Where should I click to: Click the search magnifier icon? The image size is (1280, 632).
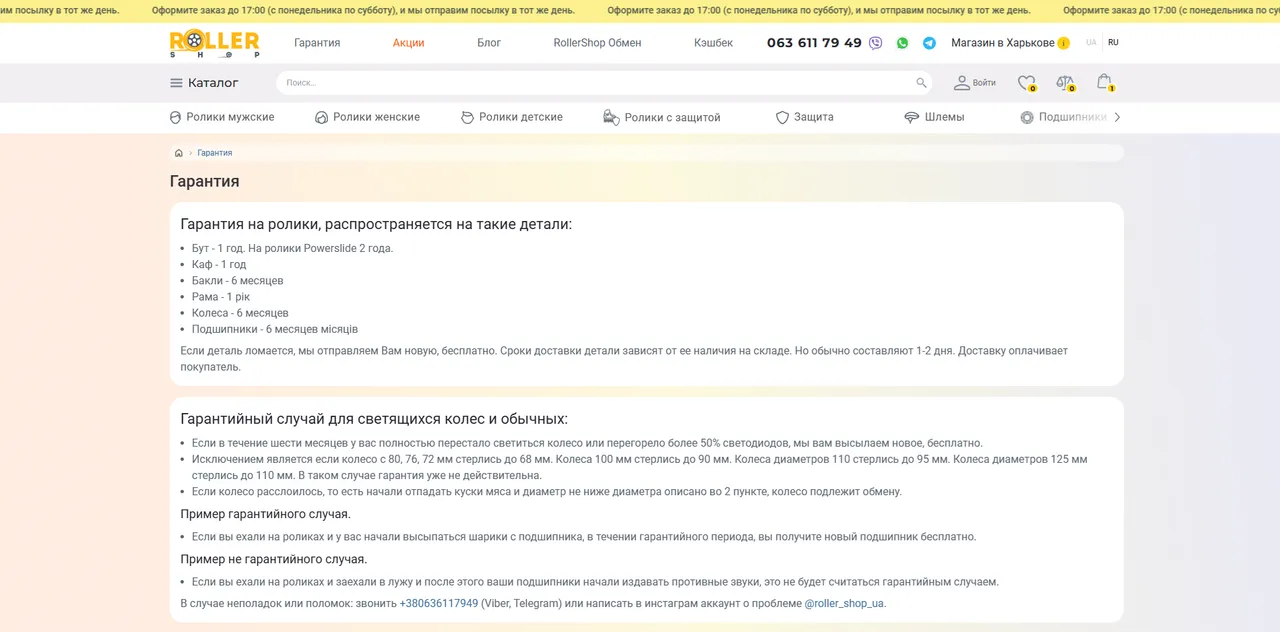[921, 83]
